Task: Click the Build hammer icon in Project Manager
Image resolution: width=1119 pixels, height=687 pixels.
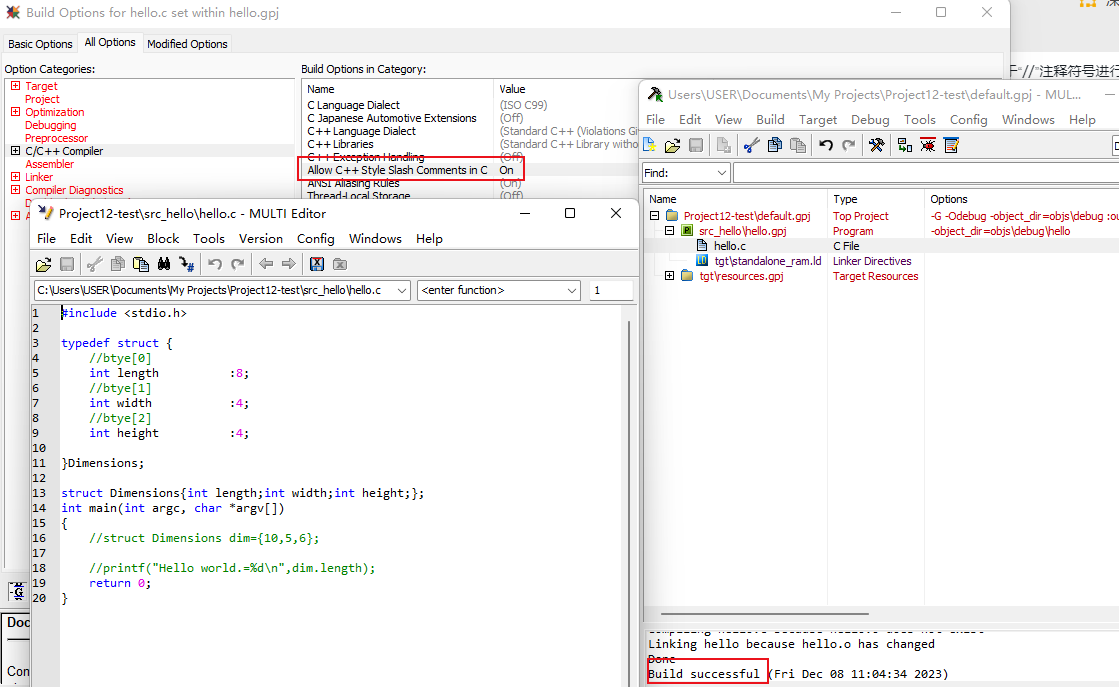Action: point(876,145)
